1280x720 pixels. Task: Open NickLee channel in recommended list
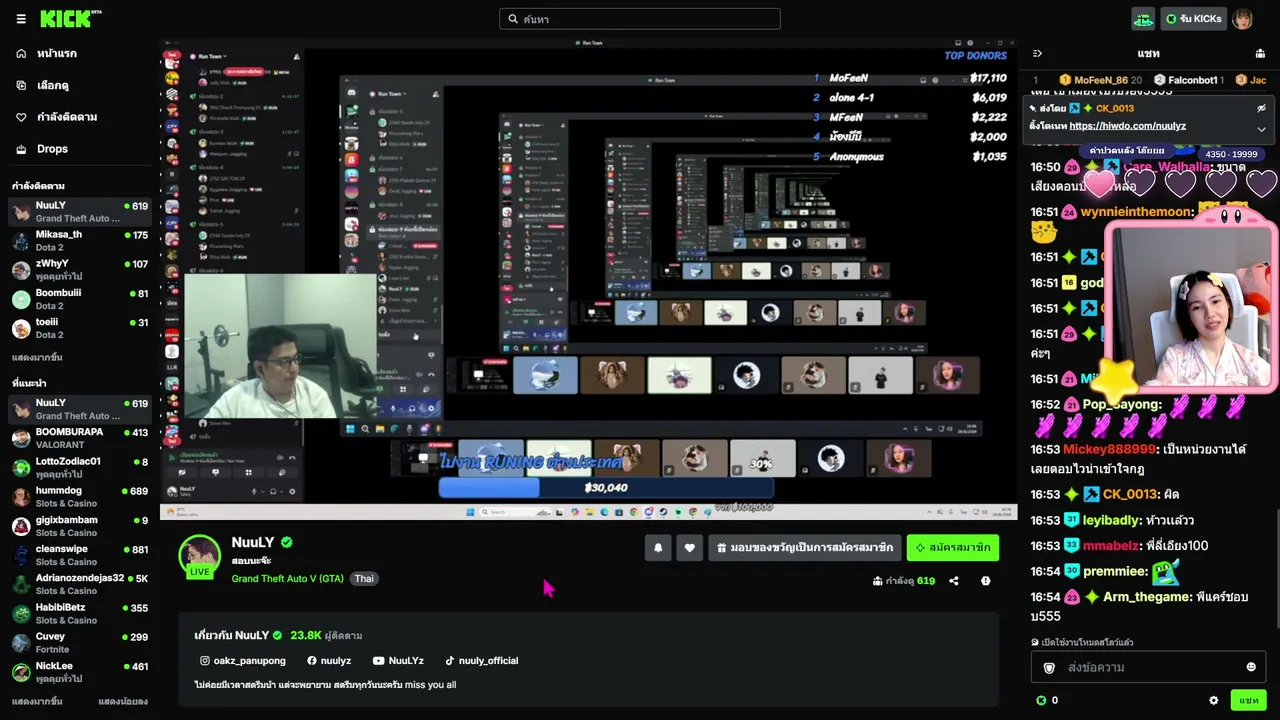click(x=80, y=671)
